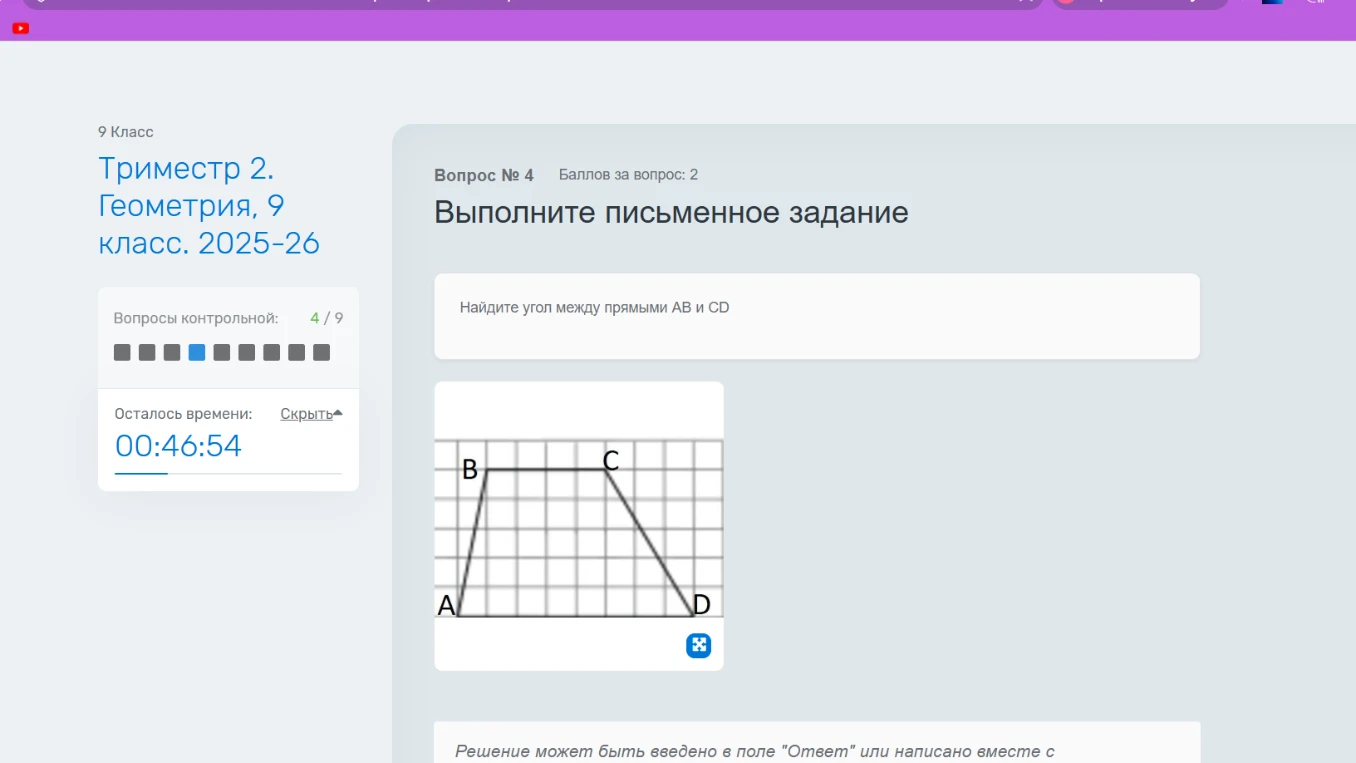Collapse the timer using the arrow beside Скрыть
The width and height of the screenshot is (1356, 763).
pyautogui.click(x=338, y=413)
